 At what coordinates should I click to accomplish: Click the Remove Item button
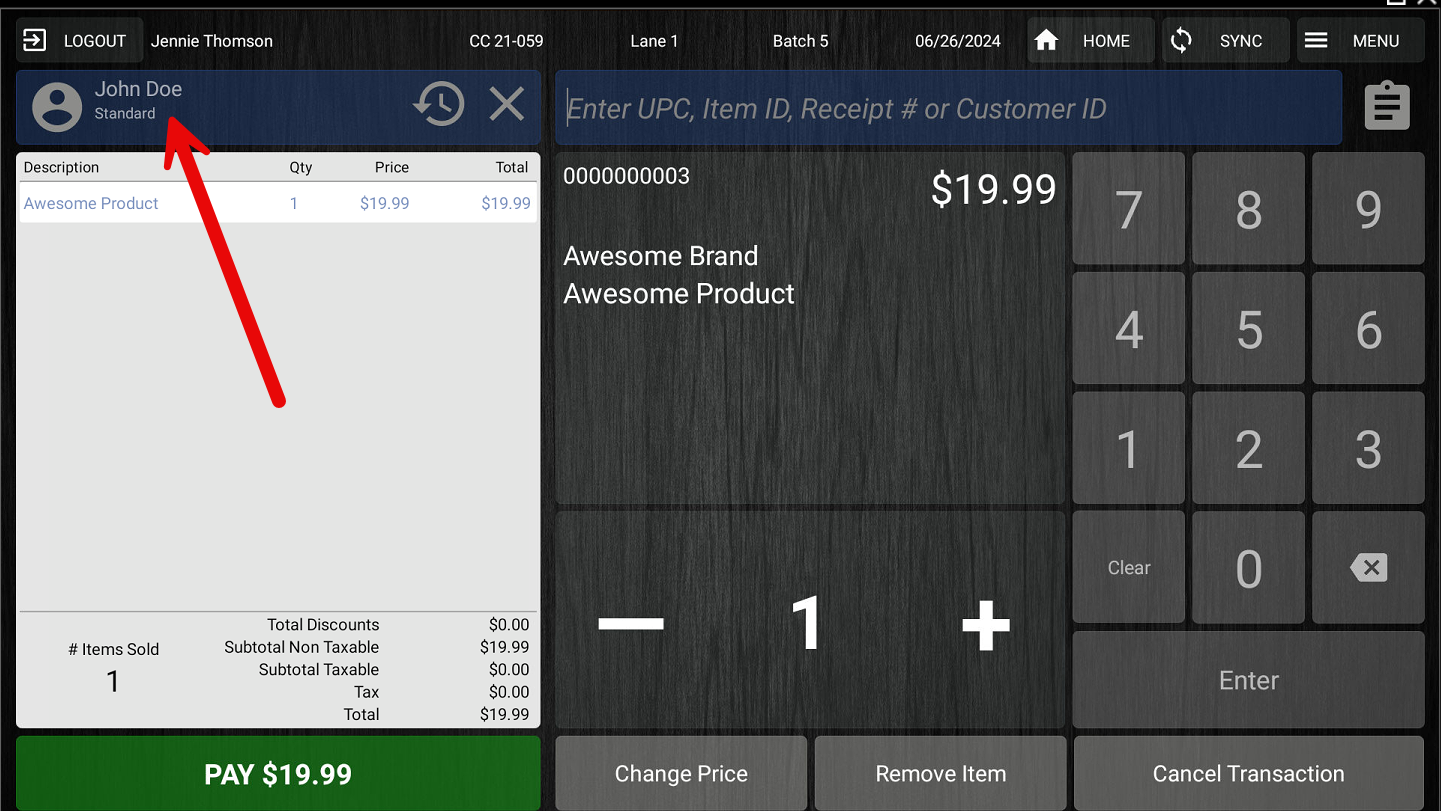click(x=941, y=773)
